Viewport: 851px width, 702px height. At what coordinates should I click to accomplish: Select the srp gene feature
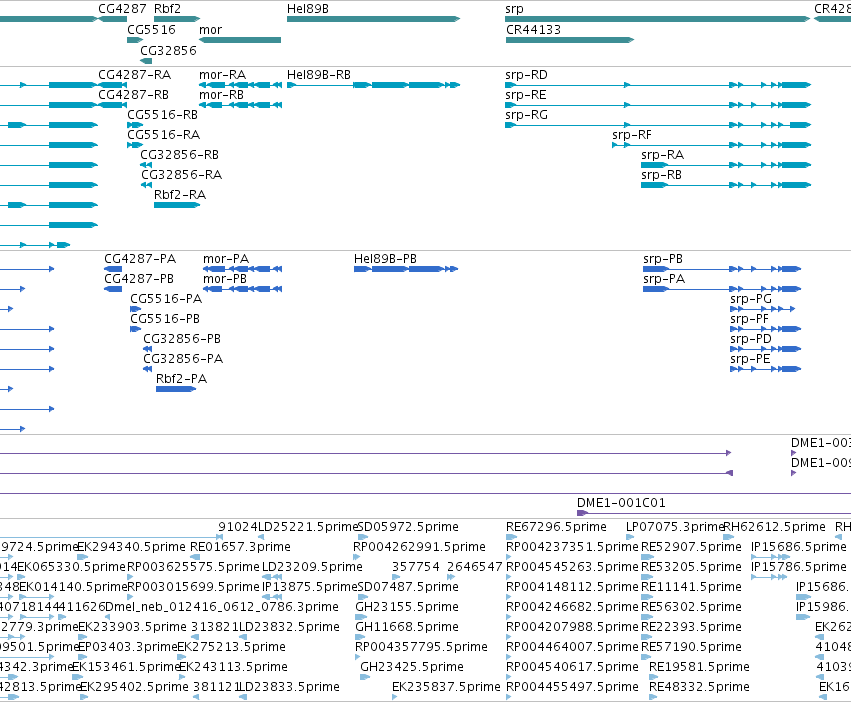coord(657,19)
